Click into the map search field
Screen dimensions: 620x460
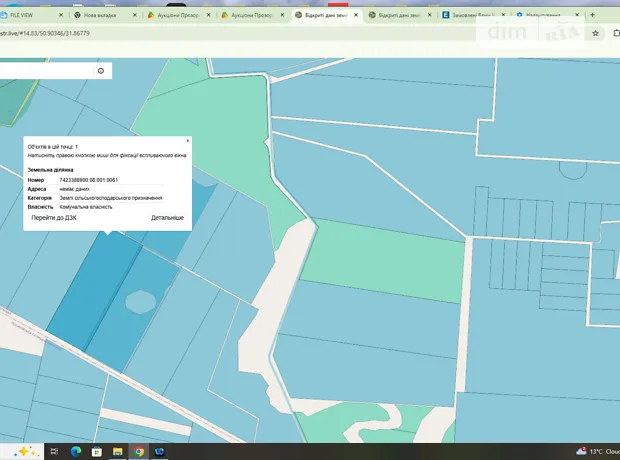45,71
